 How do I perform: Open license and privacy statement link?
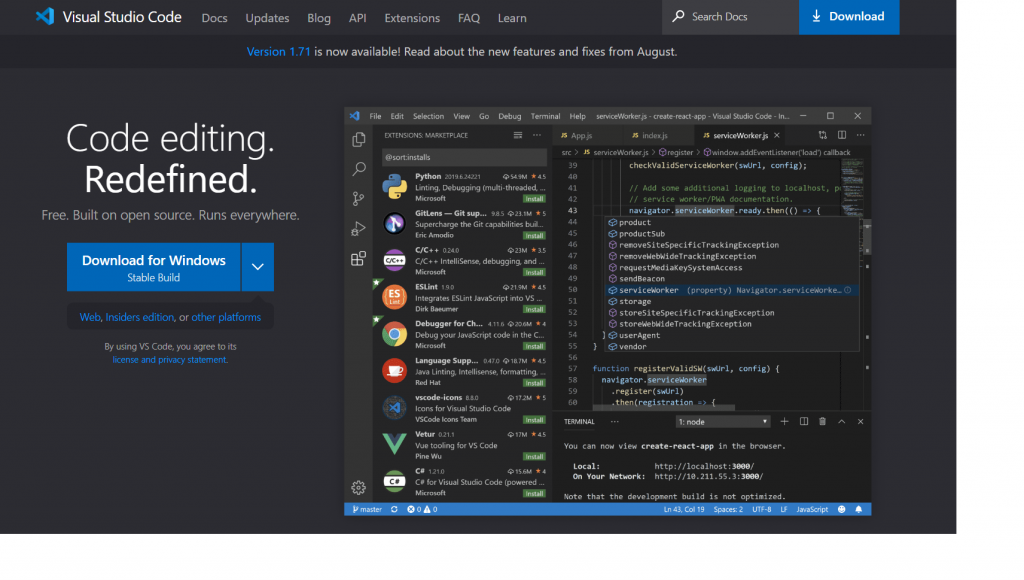[170, 360]
